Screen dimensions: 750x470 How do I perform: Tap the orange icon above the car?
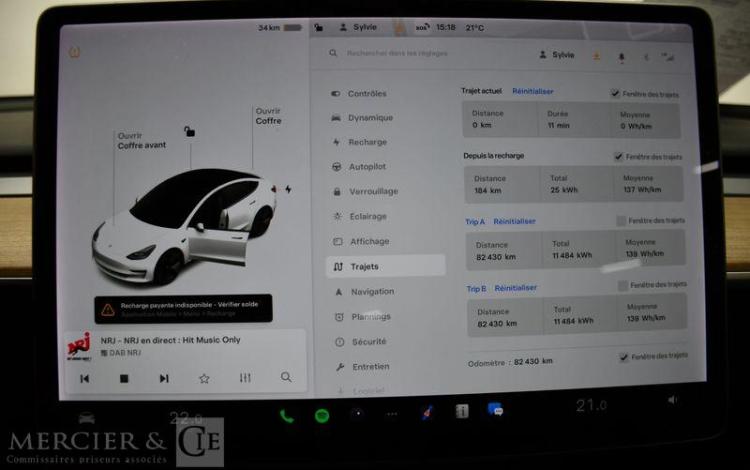pos(74,52)
